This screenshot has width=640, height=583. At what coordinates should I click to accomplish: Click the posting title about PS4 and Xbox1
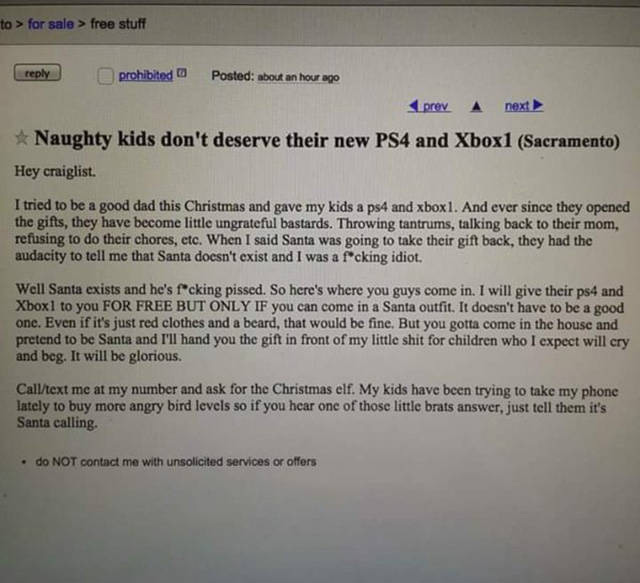pyautogui.click(x=273, y=140)
